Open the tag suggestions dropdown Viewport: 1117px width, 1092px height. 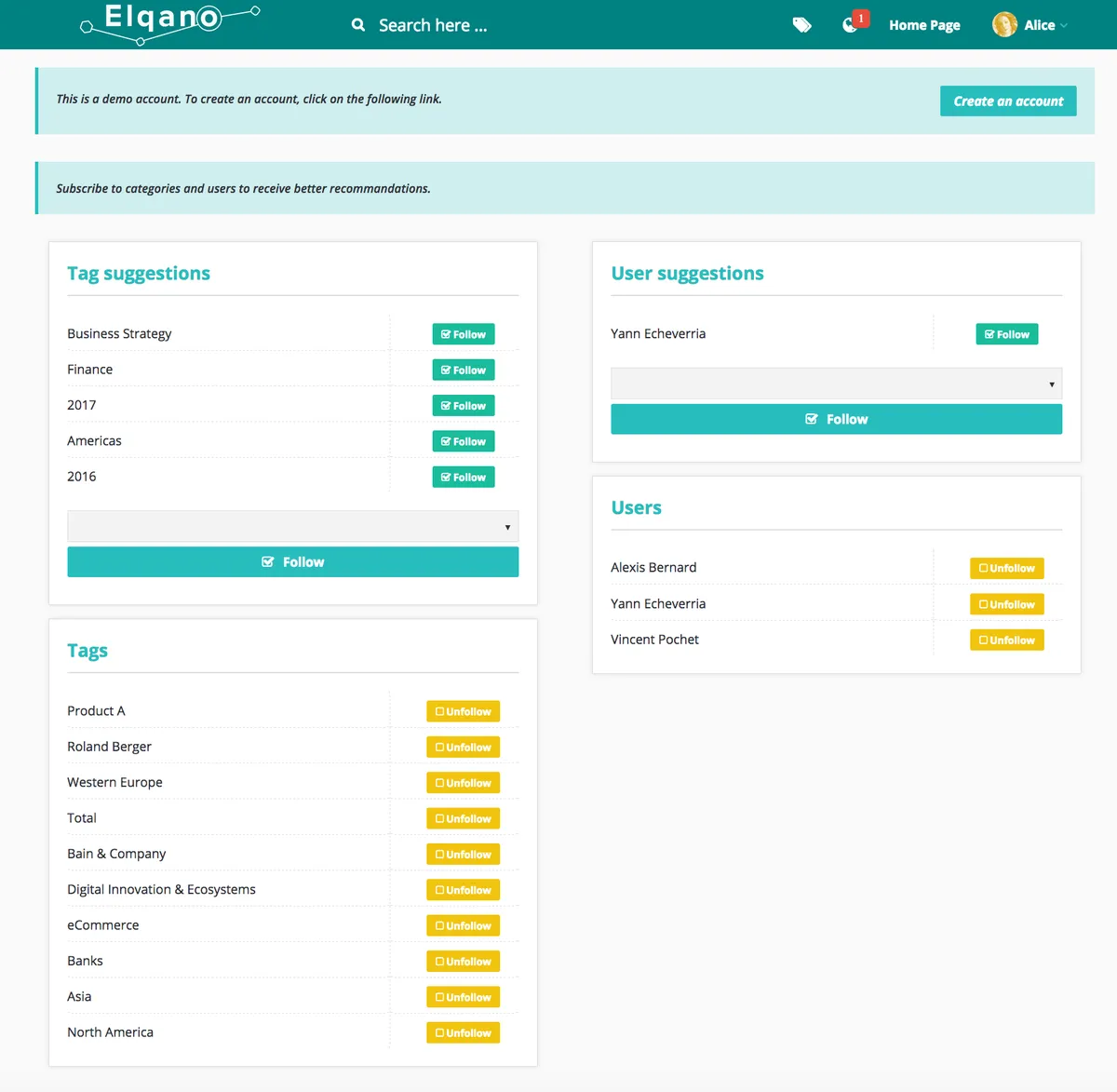[292, 527]
